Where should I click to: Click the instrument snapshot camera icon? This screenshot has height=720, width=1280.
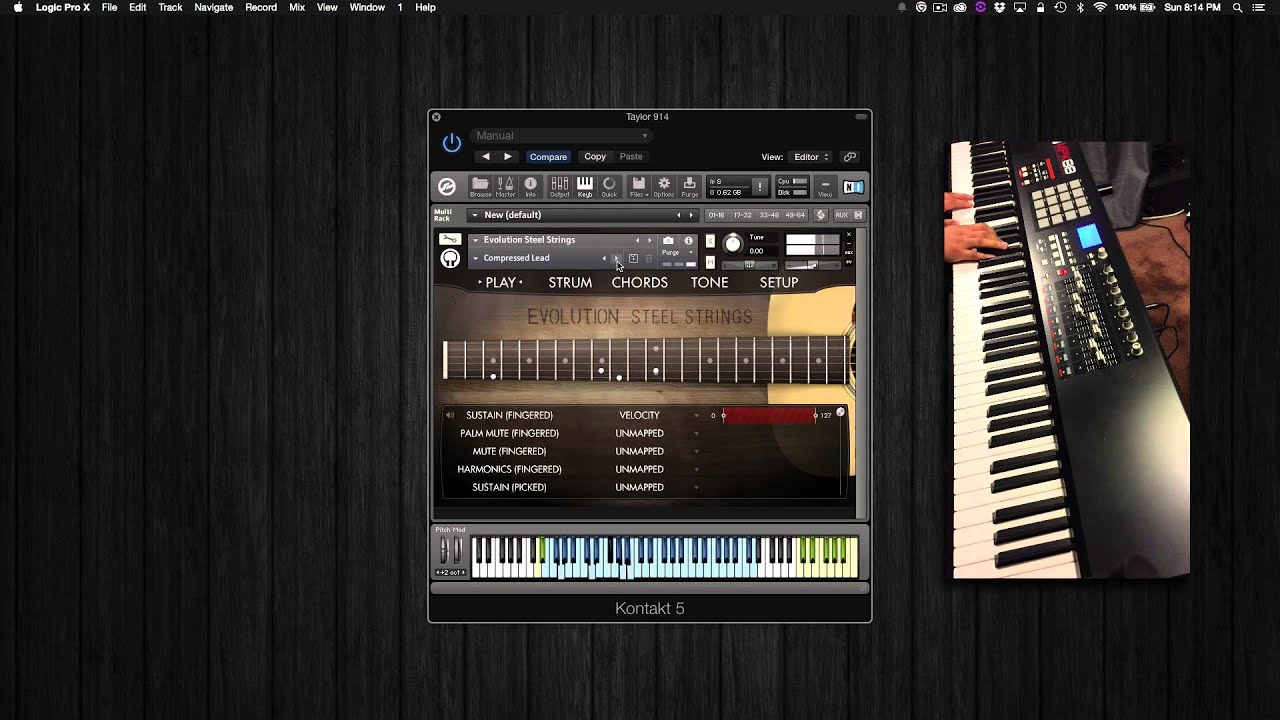[x=668, y=240]
